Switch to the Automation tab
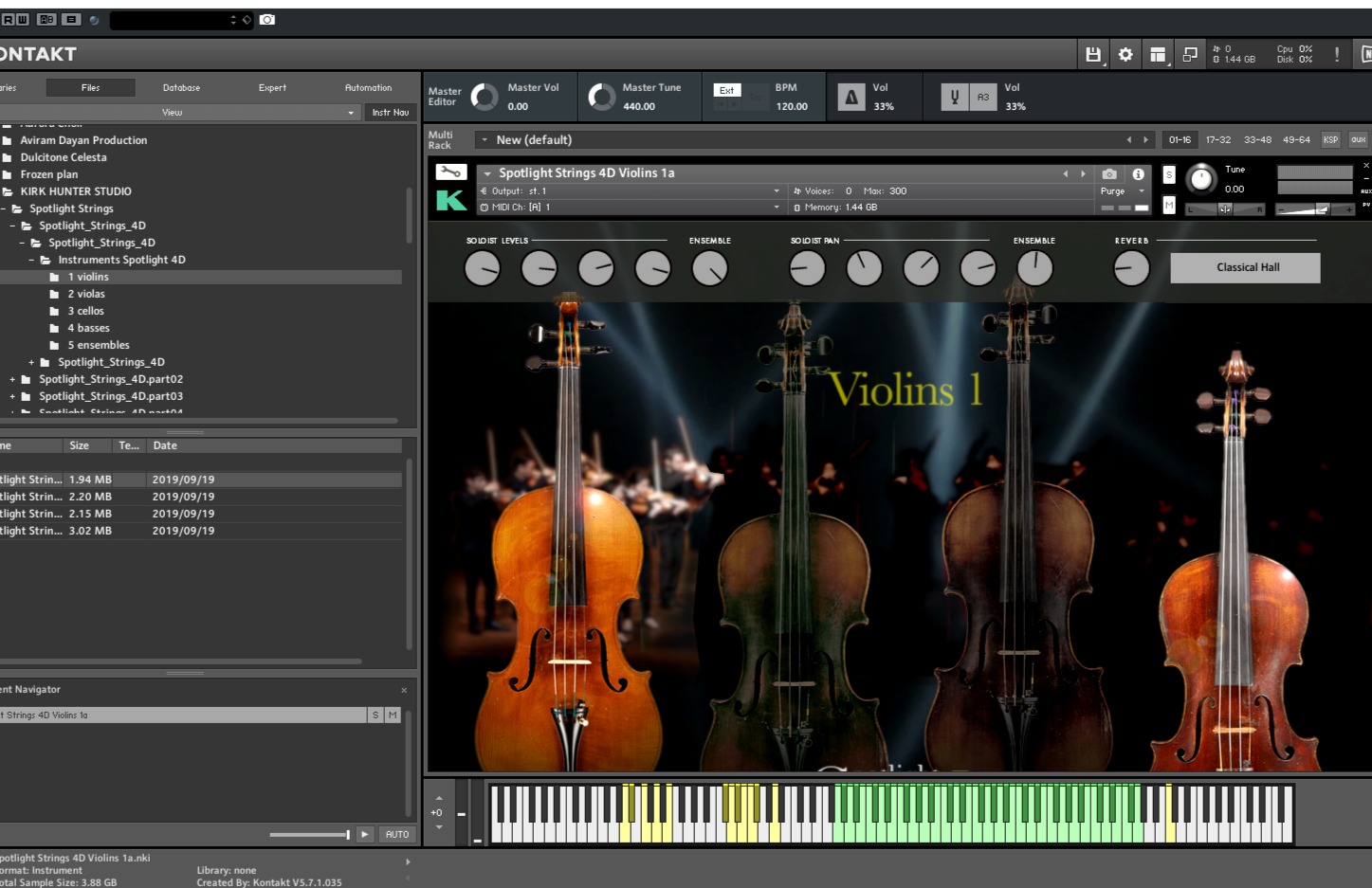Screen dimensions: 1372x888 [368, 88]
